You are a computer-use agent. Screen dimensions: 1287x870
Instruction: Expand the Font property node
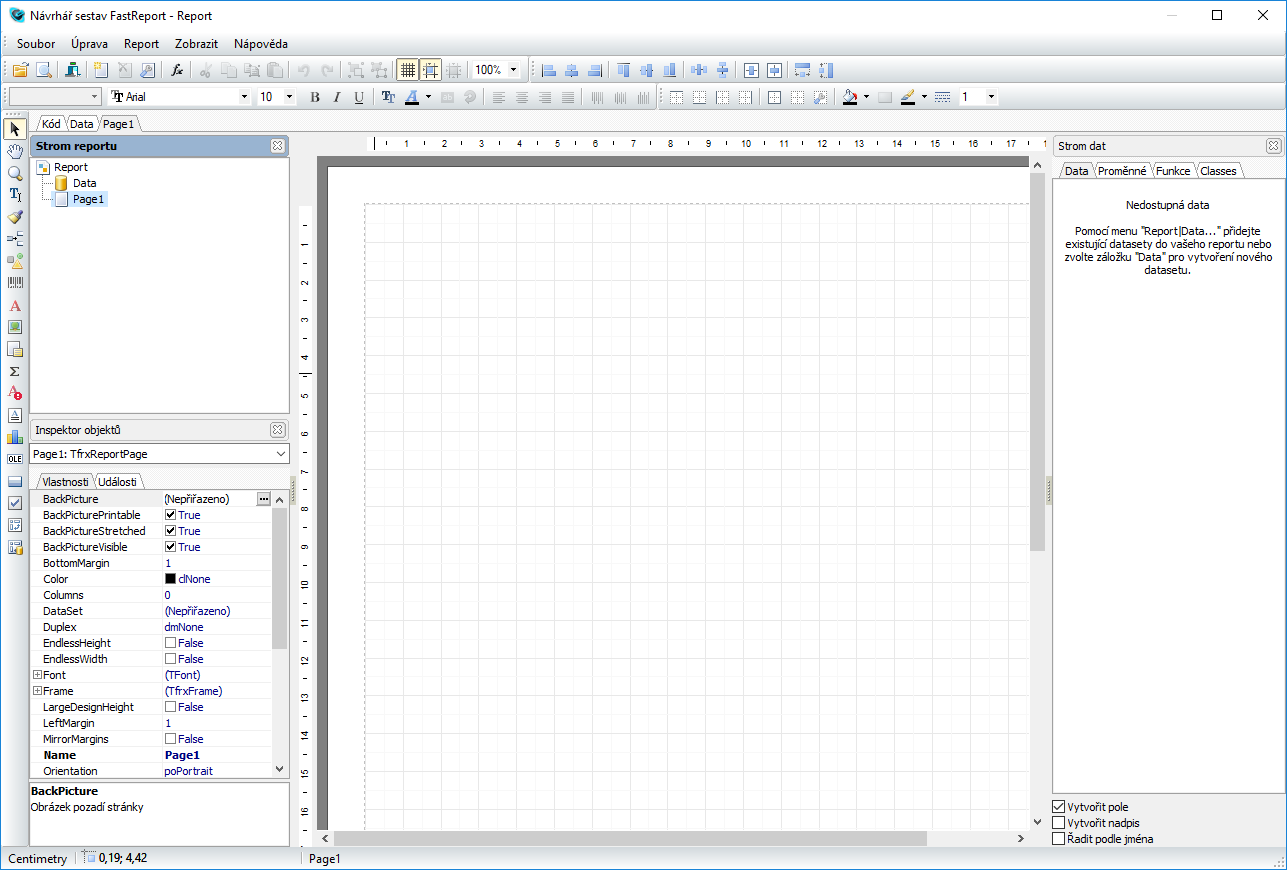(x=37, y=675)
